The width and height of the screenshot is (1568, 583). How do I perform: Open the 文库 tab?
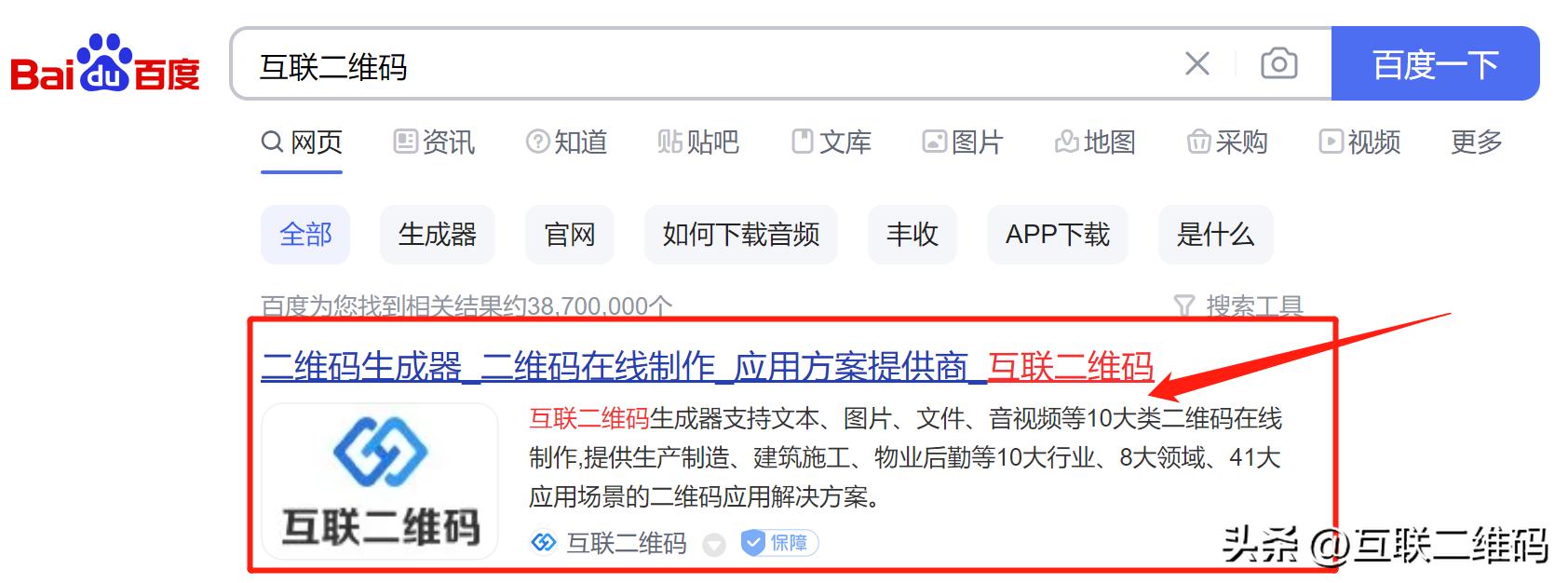pos(831,142)
